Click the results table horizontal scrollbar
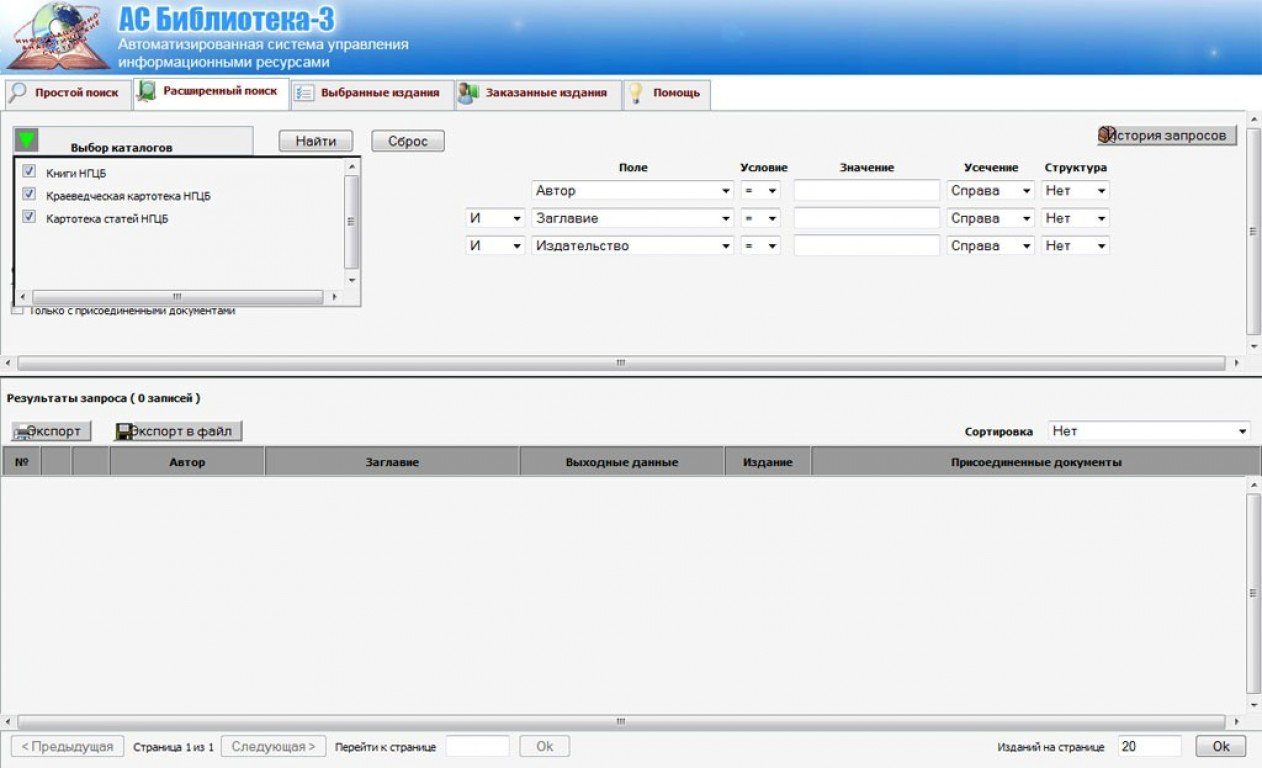The width and height of the screenshot is (1262, 768). [620, 721]
